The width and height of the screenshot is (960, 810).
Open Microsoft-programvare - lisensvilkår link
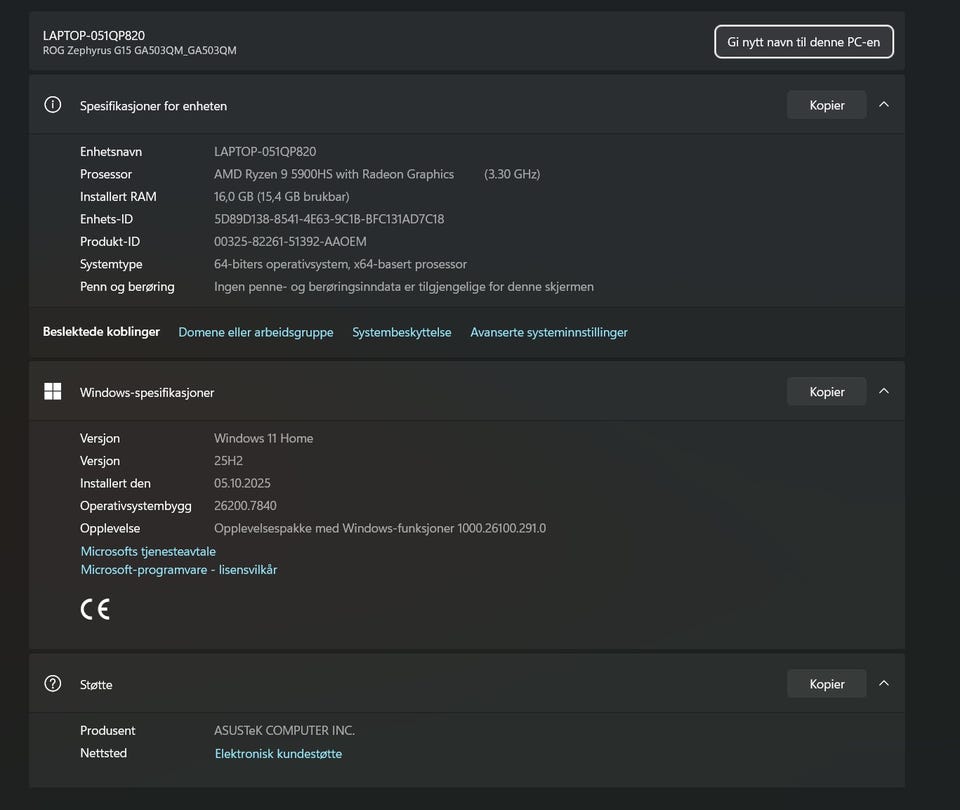coord(179,569)
